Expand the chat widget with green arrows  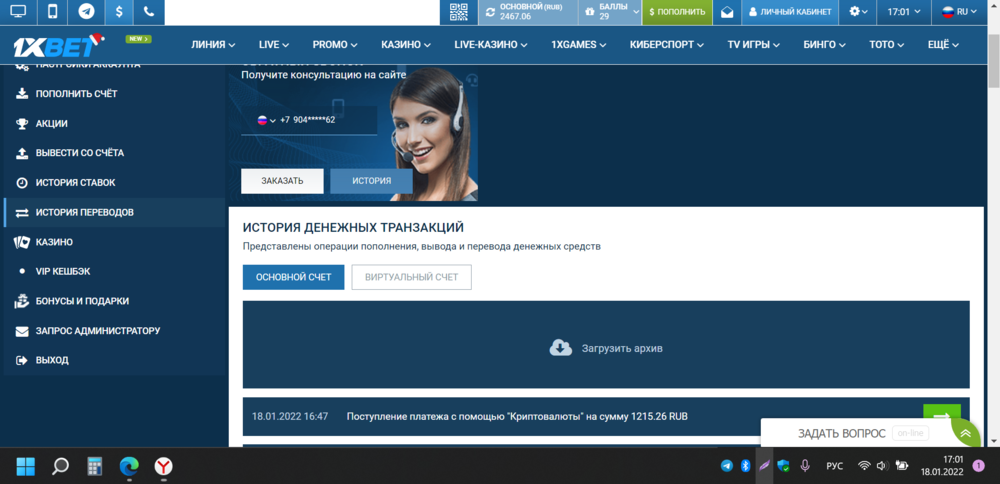coord(966,433)
